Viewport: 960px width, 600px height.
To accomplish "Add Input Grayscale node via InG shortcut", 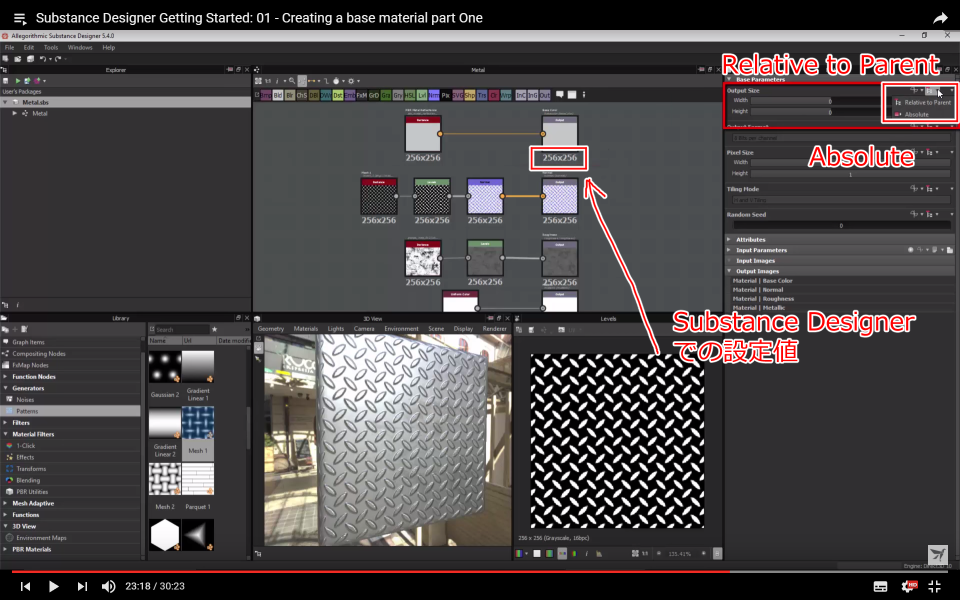I will pos(533,96).
